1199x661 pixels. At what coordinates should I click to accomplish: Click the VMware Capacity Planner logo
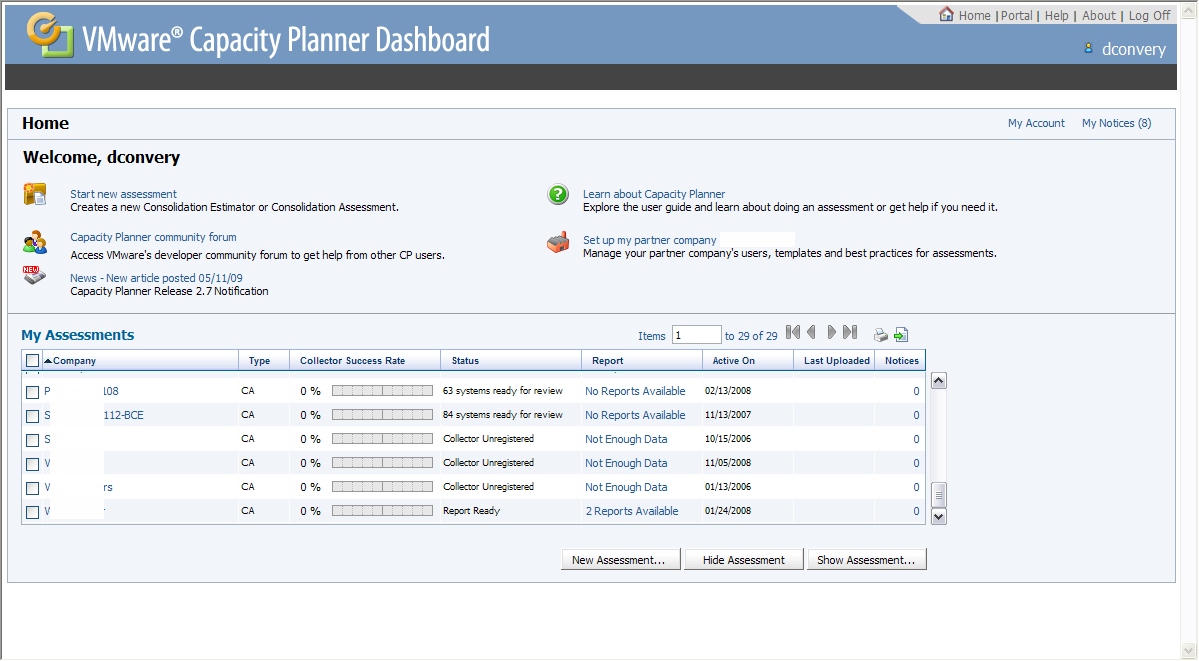click(50, 35)
